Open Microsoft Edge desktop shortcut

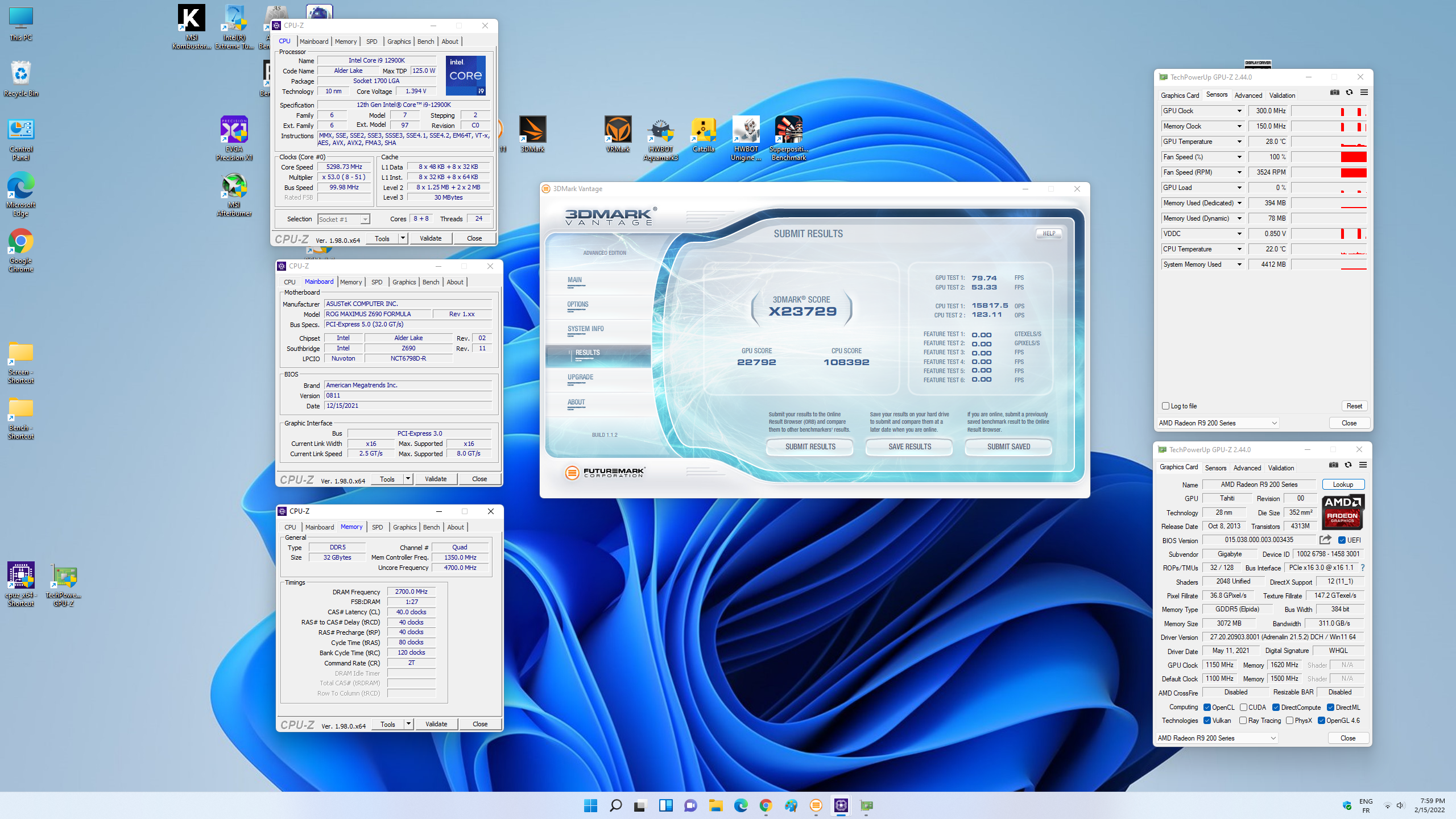(21, 194)
